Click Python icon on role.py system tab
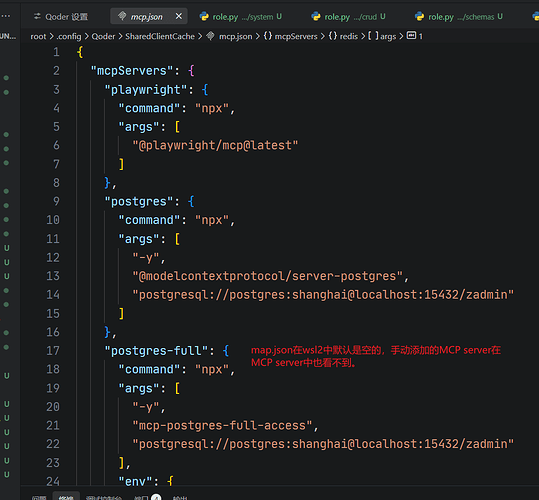 (x=204, y=16)
